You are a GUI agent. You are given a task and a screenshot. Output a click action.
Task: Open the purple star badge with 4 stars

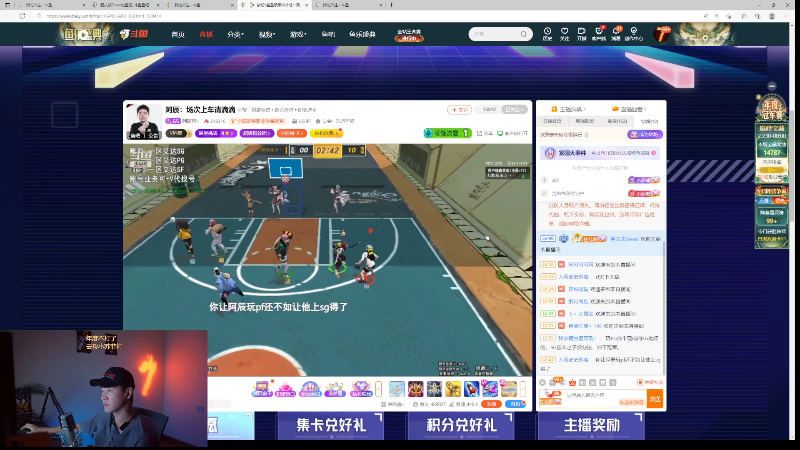(x=216, y=133)
